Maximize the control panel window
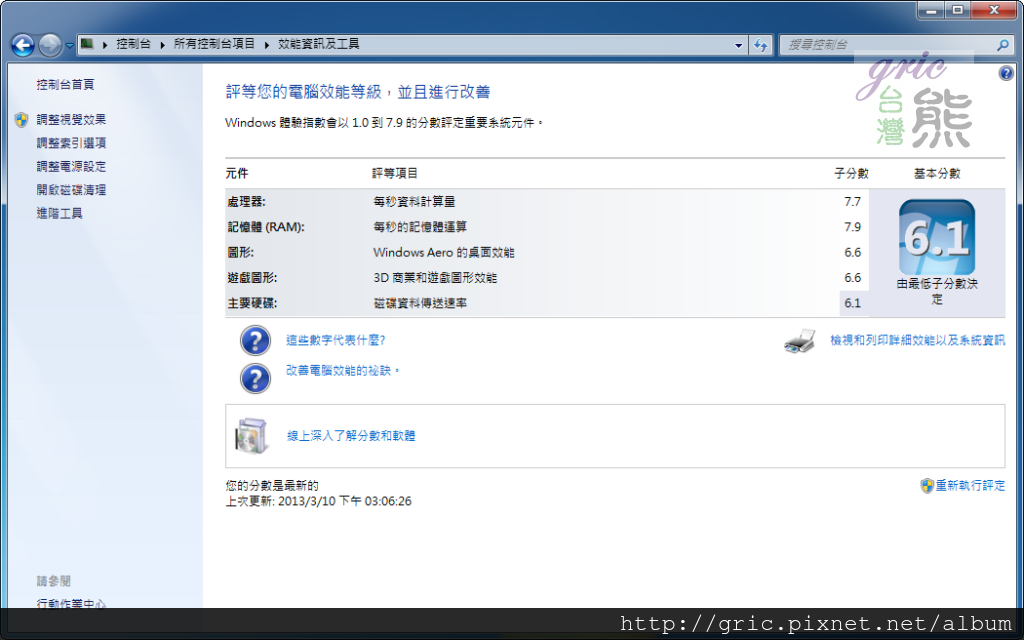The height and width of the screenshot is (640, 1024). tap(958, 10)
